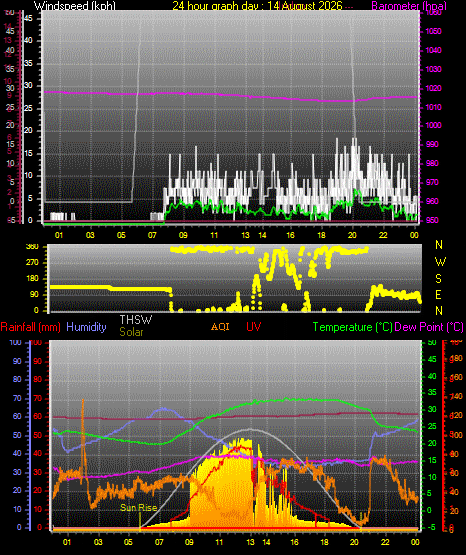The width and height of the screenshot is (466, 555).
Task: Select the AQI legend label
Action: (x=220, y=327)
